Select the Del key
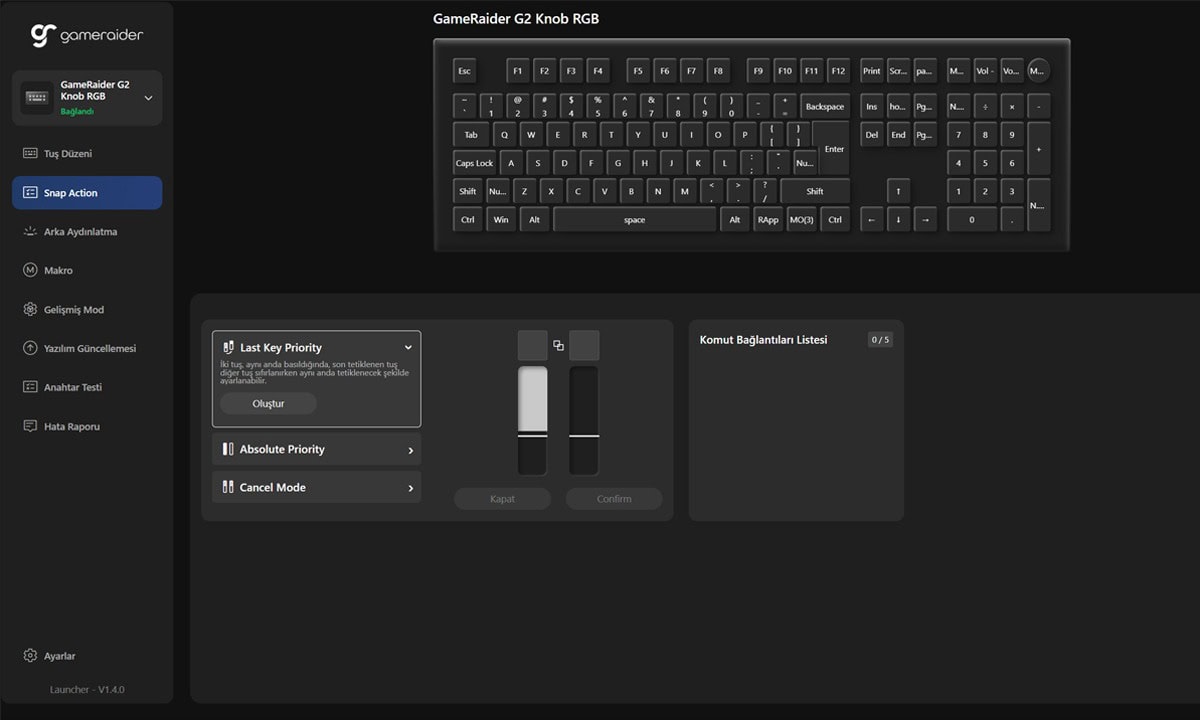Image resolution: width=1200 pixels, height=720 pixels. [872, 135]
